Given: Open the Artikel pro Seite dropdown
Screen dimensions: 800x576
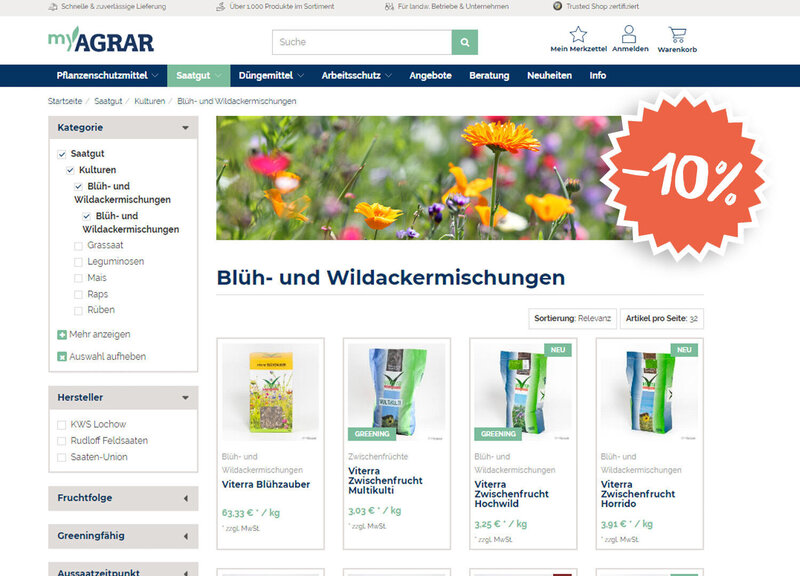Looking at the screenshot, I should (x=662, y=318).
